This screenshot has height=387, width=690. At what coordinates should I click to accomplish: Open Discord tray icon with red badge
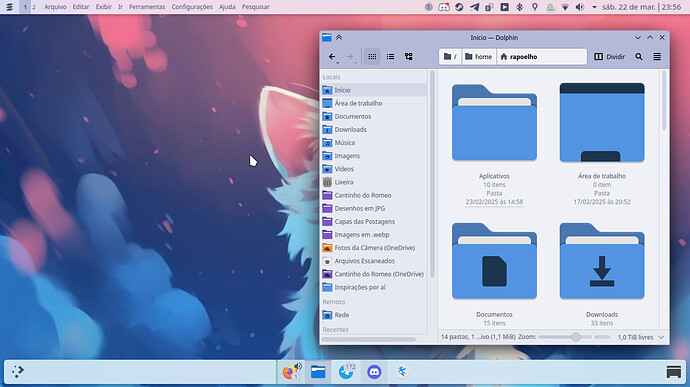[x=444, y=7]
